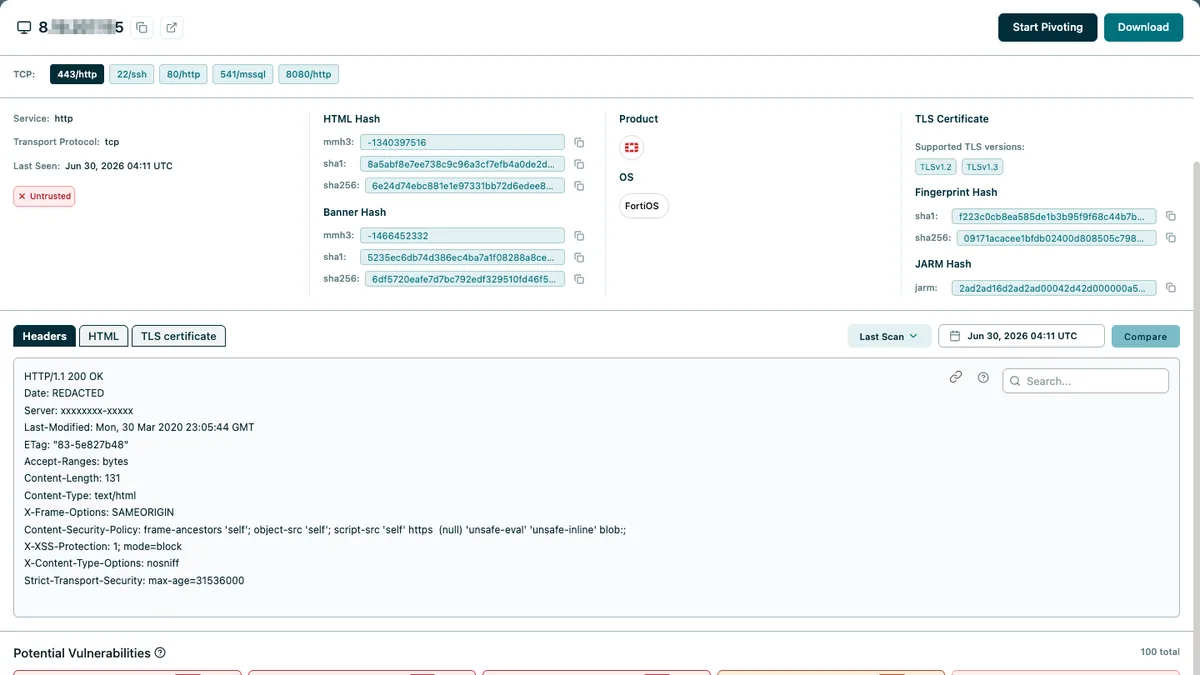This screenshot has height=675, width=1200.
Task: Click the Content-Length: 131 line
Action: (72, 479)
